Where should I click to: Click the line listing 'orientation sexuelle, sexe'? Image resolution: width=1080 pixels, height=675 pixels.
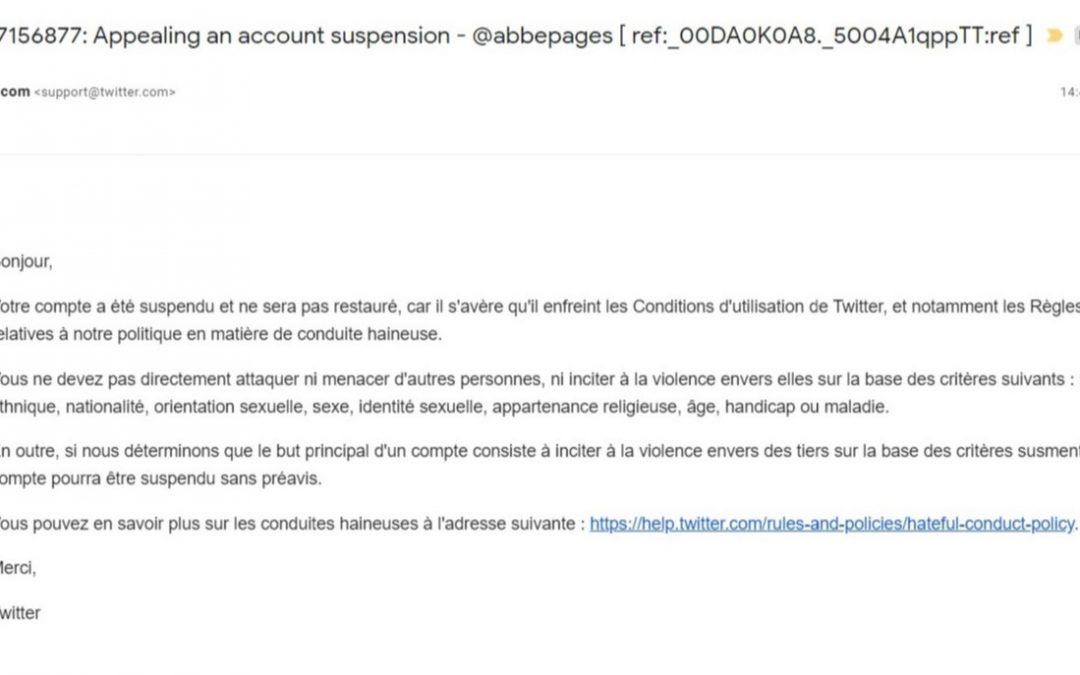[444, 407]
